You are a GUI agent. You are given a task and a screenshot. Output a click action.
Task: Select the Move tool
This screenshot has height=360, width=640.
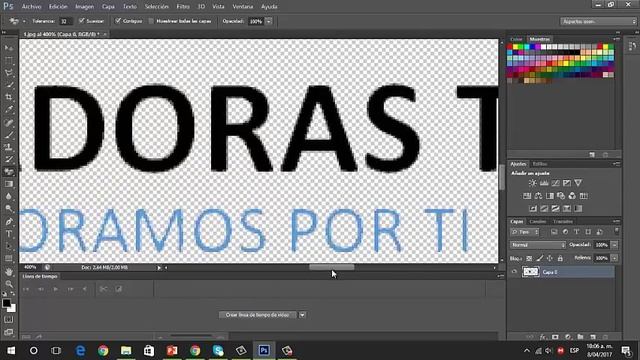(x=9, y=48)
